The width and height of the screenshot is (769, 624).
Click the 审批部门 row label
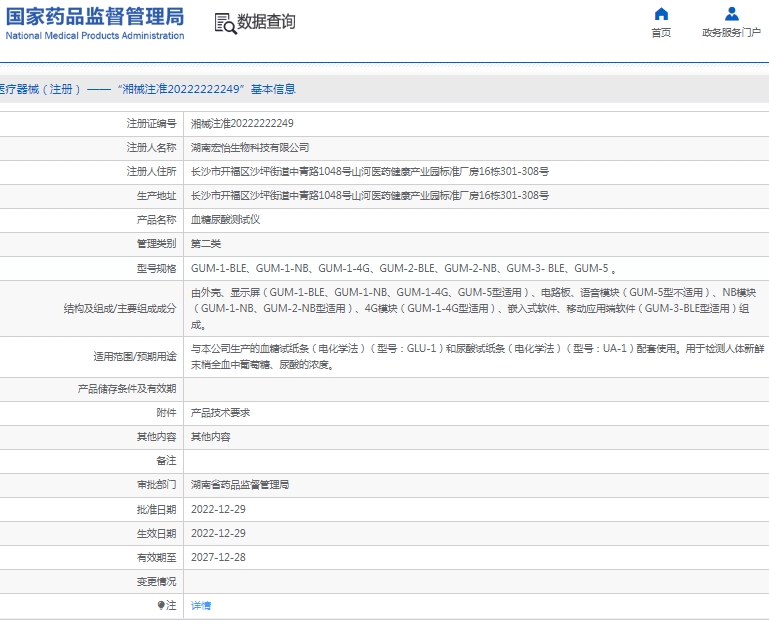pyautogui.click(x=156, y=485)
